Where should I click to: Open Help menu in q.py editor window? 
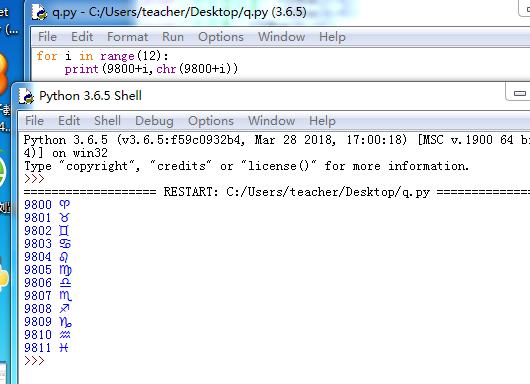pos(332,37)
